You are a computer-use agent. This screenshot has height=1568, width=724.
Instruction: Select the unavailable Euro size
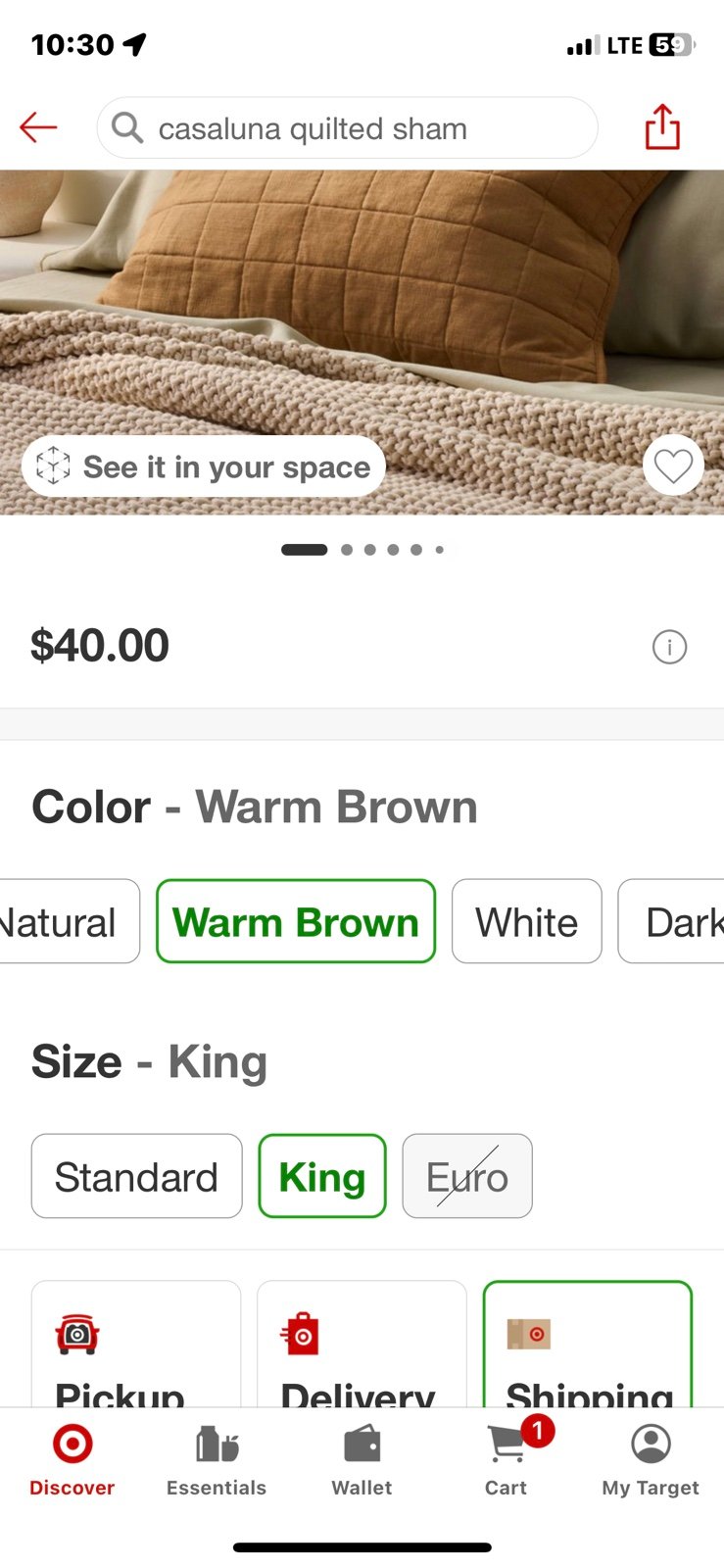[x=467, y=1176]
